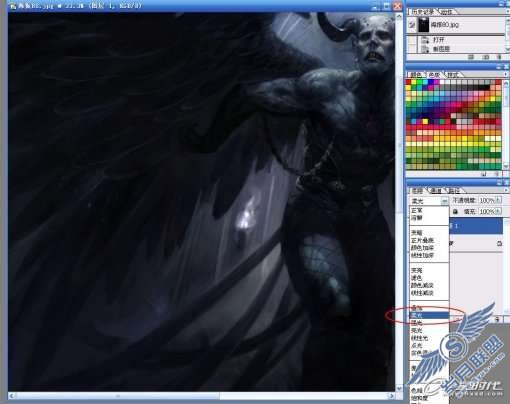
Task: Expand the 不透明度 opacity slider arrow
Action: (499, 200)
